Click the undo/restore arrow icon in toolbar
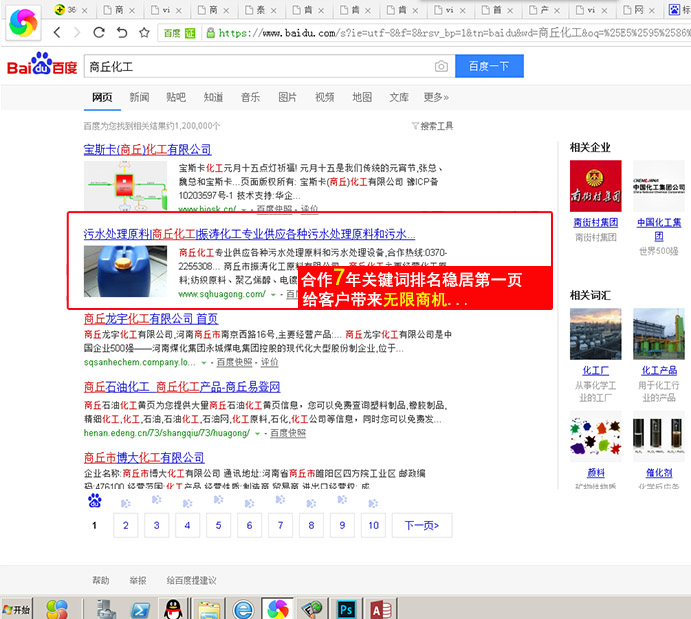Image resolution: width=691 pixels, height=619 pixels. point(122,32)
